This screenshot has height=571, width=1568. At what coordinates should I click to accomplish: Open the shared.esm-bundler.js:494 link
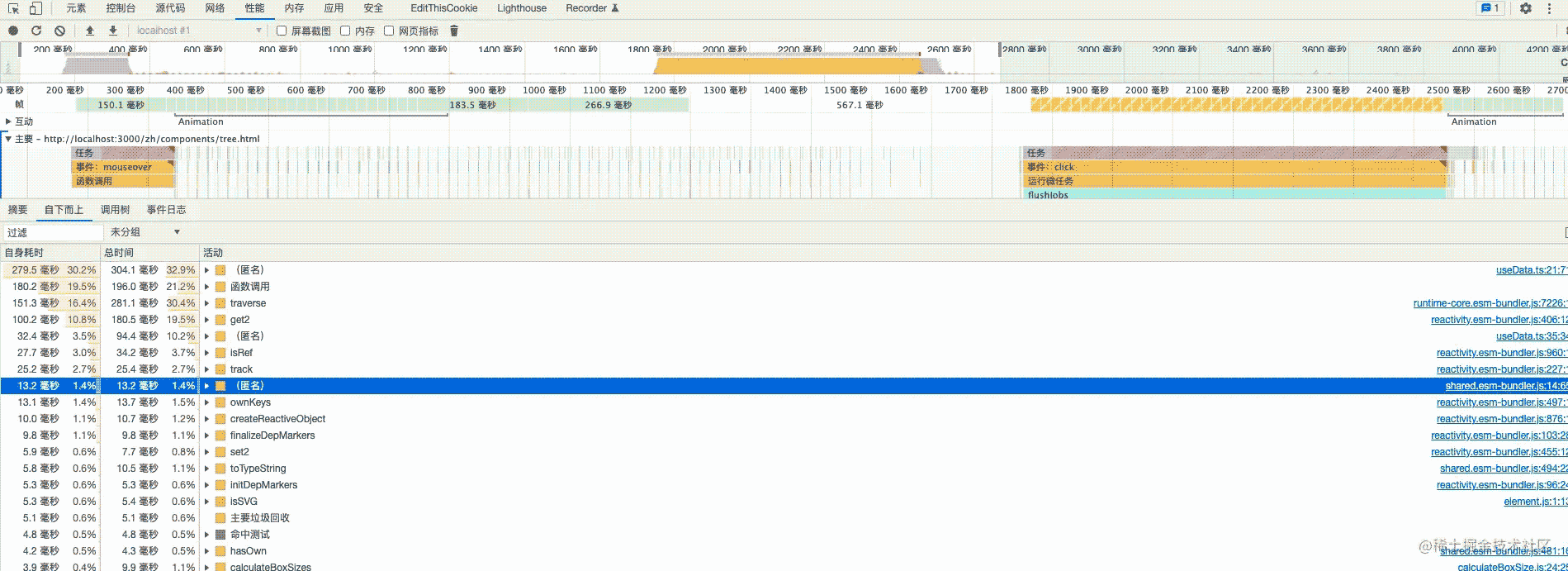tap(1504, 469)
